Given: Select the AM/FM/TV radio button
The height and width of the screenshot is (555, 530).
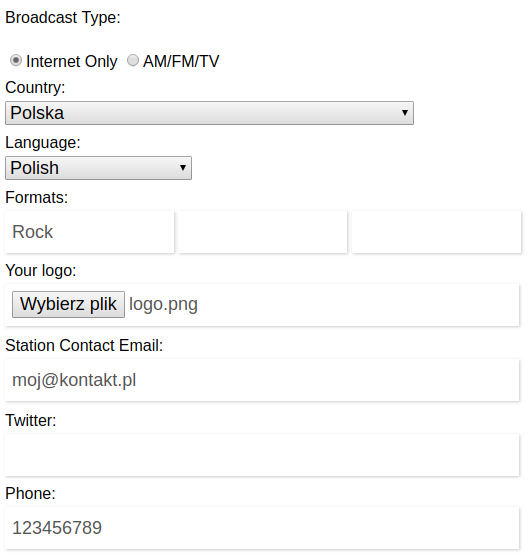Looking at the screenshot, I should 133,61.
